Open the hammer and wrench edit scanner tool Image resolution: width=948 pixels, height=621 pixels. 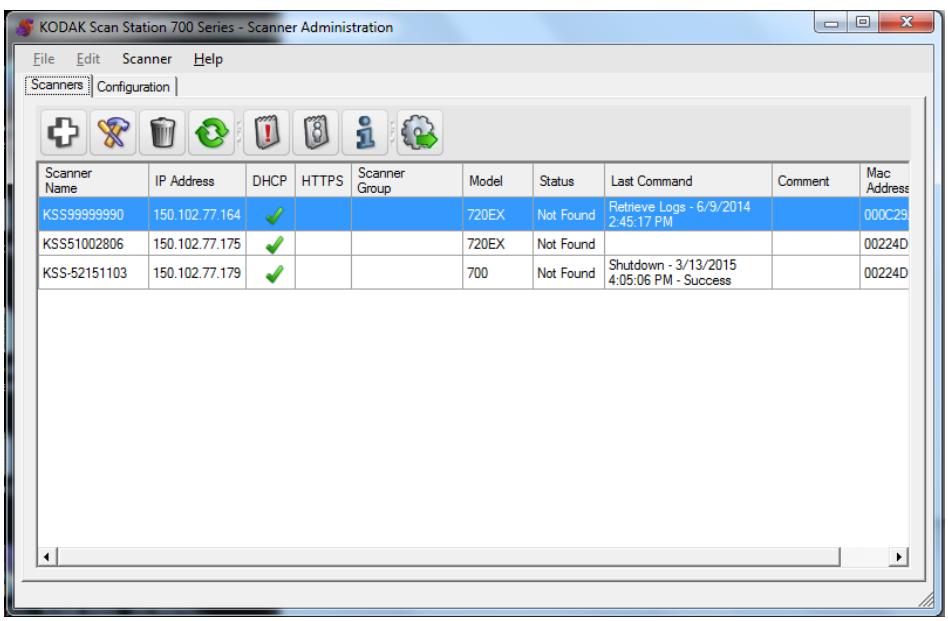pos(113,132)
